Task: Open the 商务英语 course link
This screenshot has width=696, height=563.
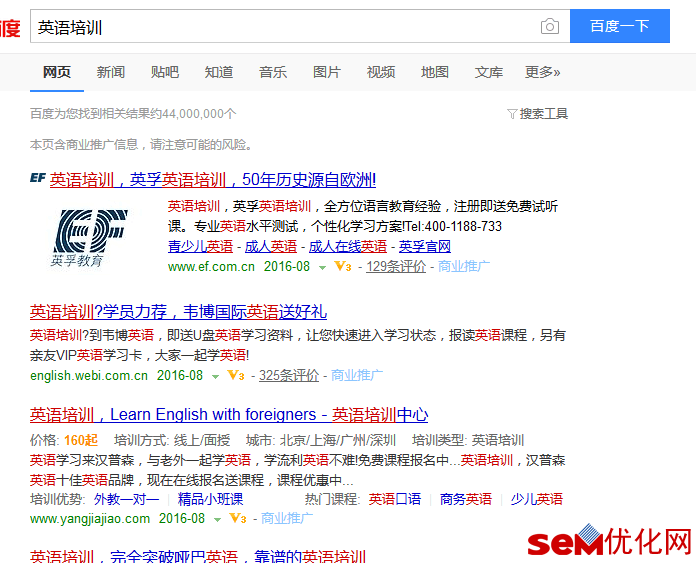Action: 466,500
